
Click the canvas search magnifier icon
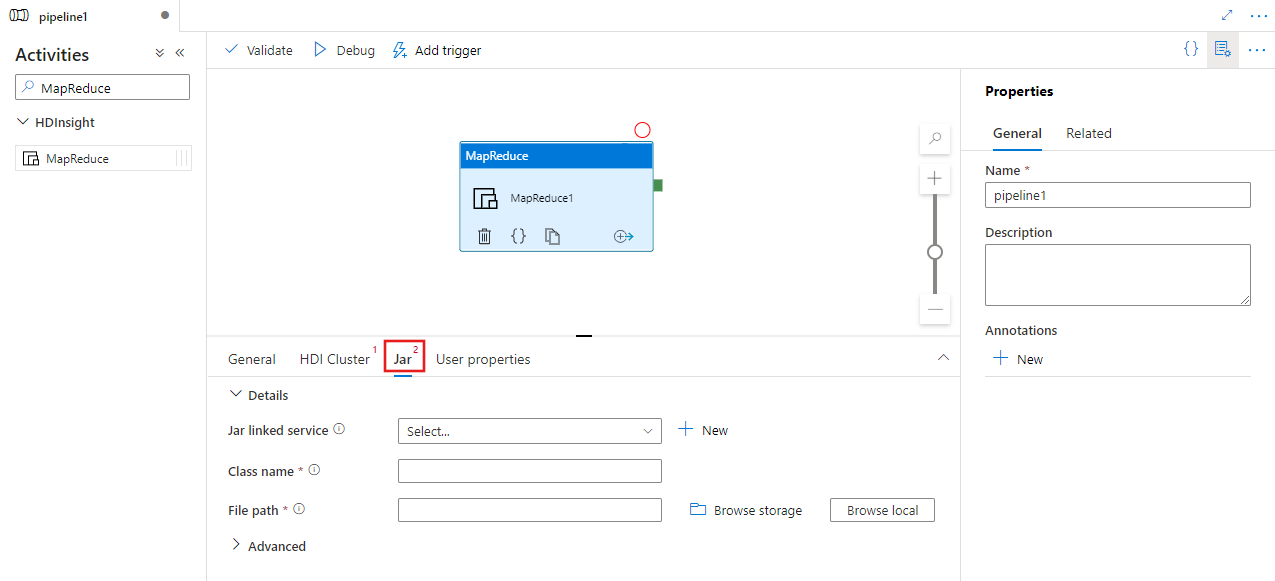coord(934,139)
